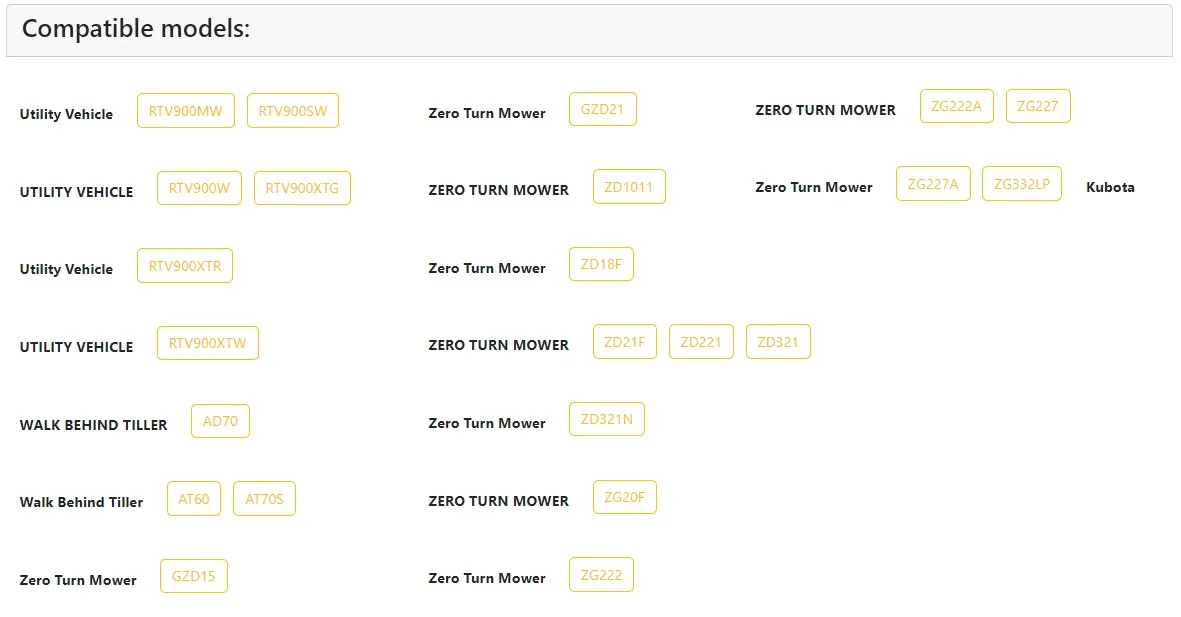Image resolution: width=1181 pixels, height=617 pixels.
Task: Click the ZG20F mower tag
Action: click(625, 497)
